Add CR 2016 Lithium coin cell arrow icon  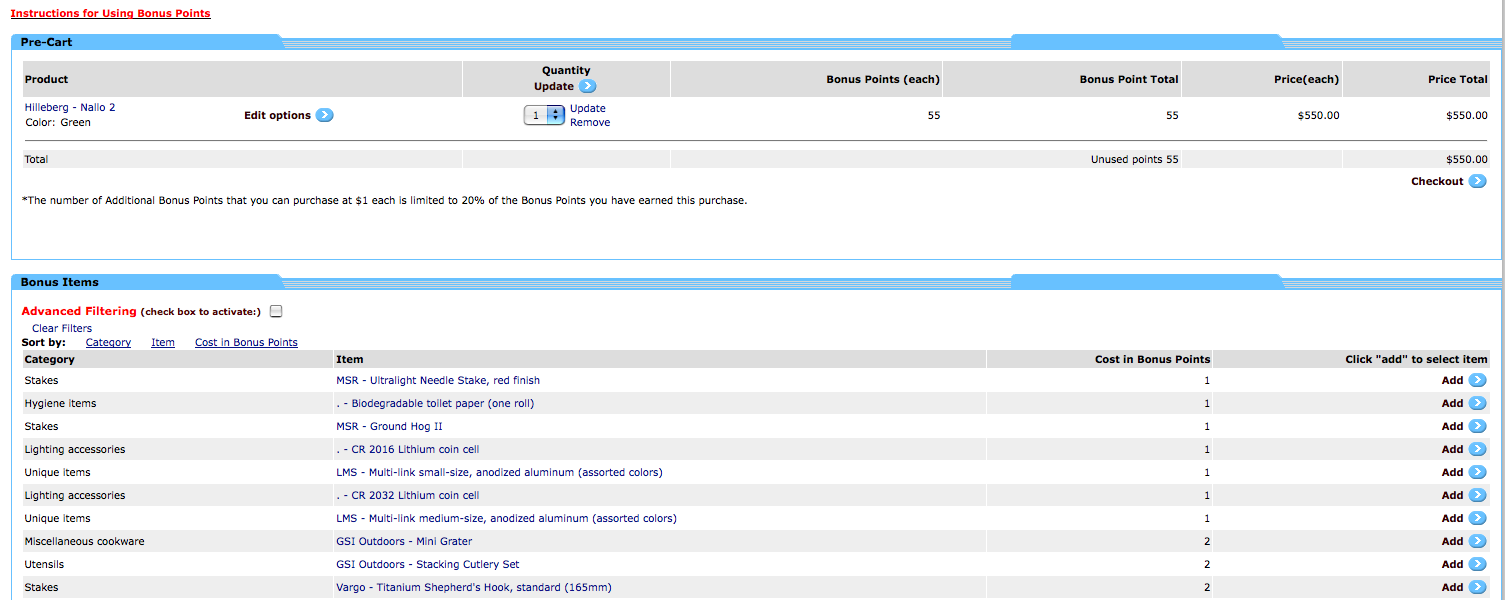pos(1478,449)
